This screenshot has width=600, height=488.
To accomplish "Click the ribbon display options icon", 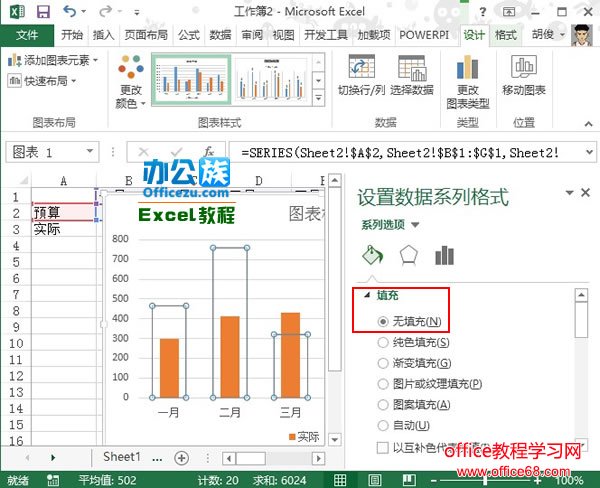I will (509, 12).
